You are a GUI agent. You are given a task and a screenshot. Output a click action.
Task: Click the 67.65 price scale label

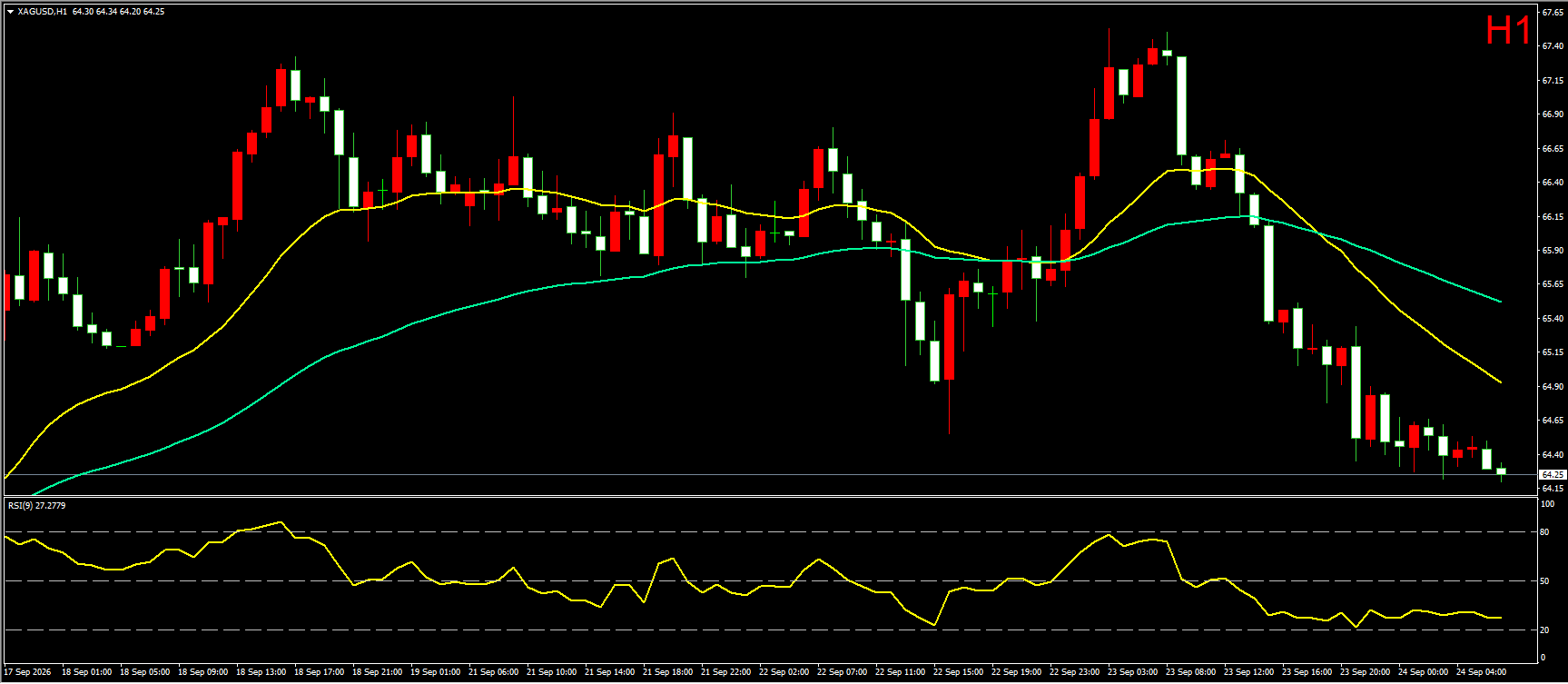click(1553, 13)
